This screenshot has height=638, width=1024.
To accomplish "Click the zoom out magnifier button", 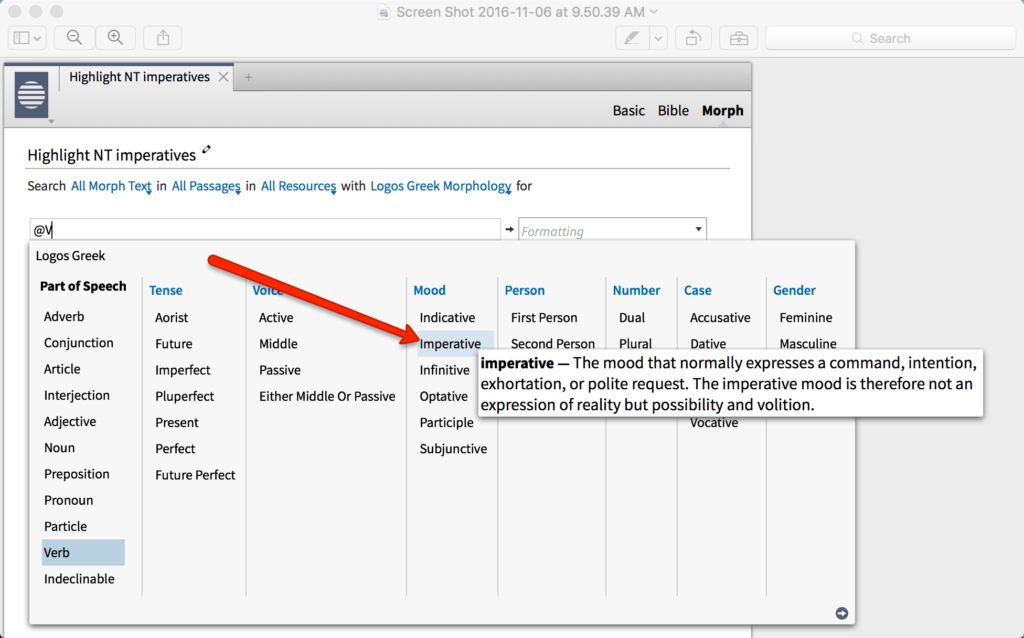I will pyautogui.click(x=74, y=38).
